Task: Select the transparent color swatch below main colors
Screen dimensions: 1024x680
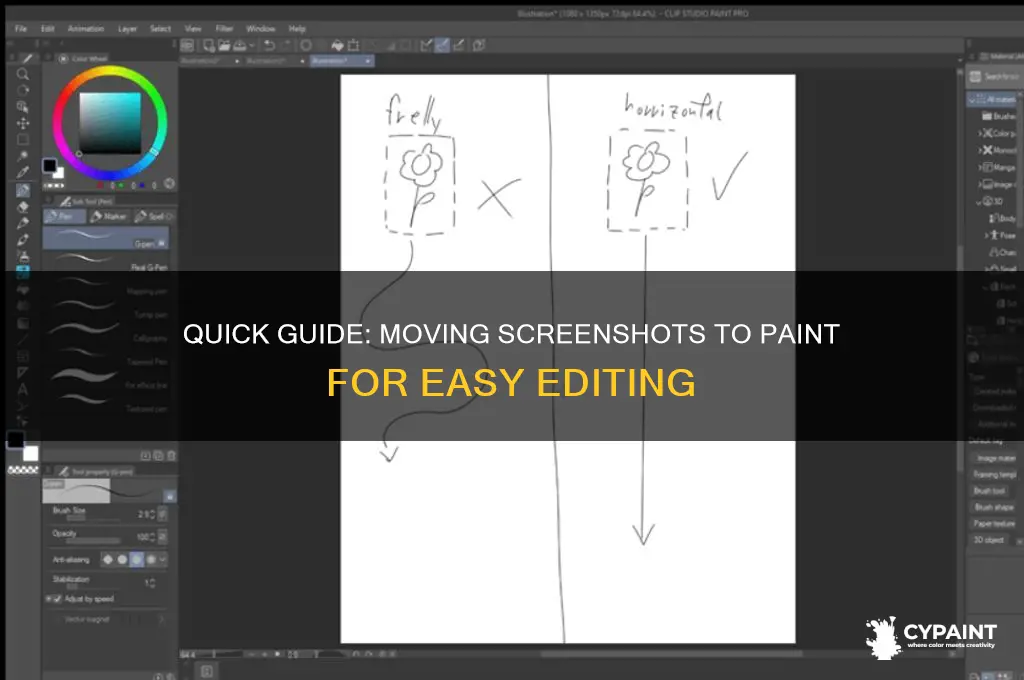Action: coord(23,470)
